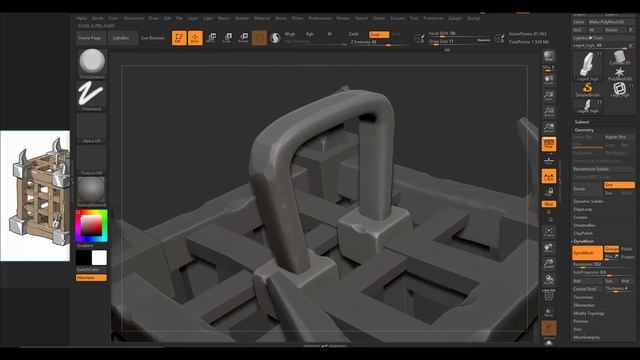Open the Transform menu
The width and height of the screenshot is (640, 360).
point(433,18)
